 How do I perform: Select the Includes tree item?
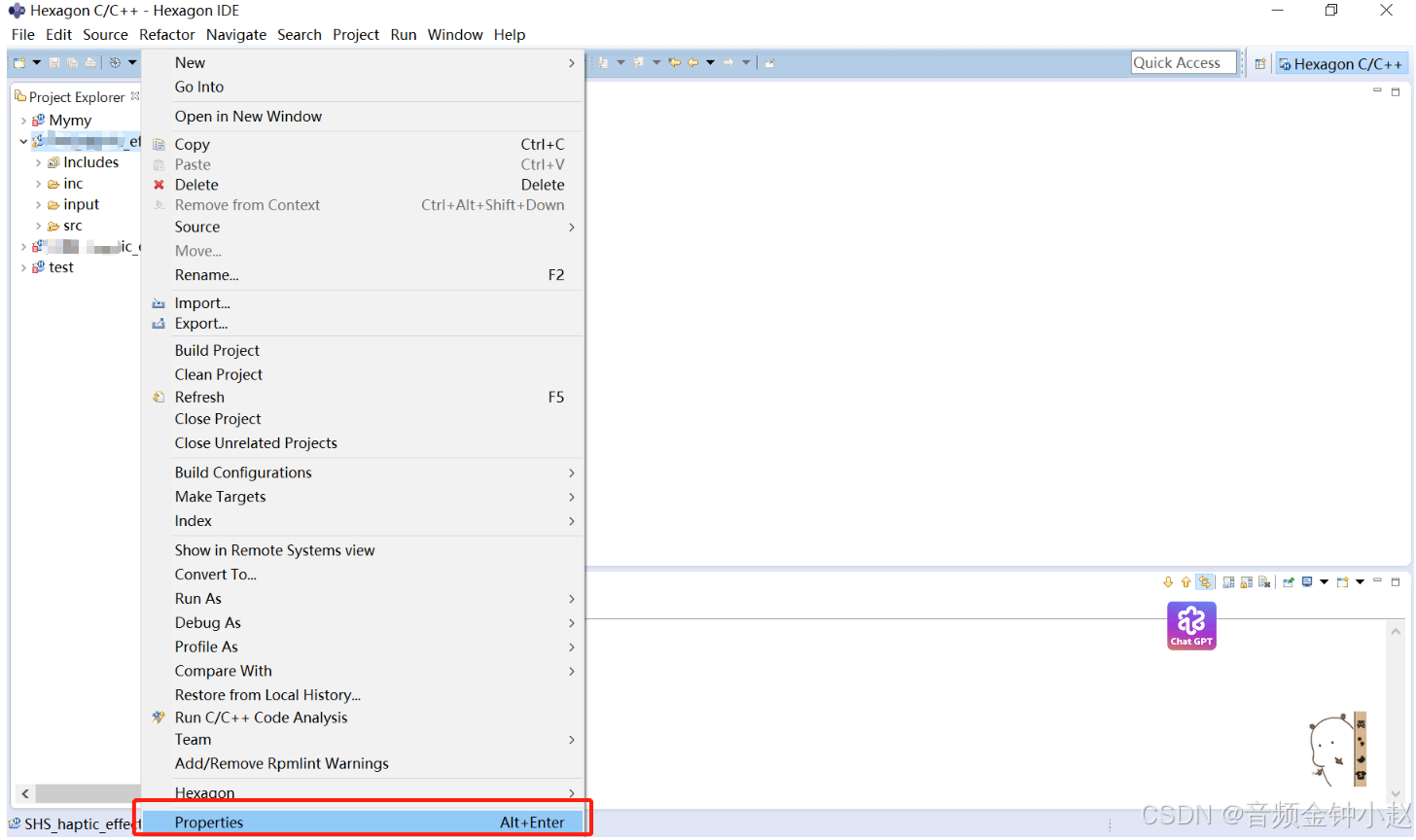pos(91,162)
